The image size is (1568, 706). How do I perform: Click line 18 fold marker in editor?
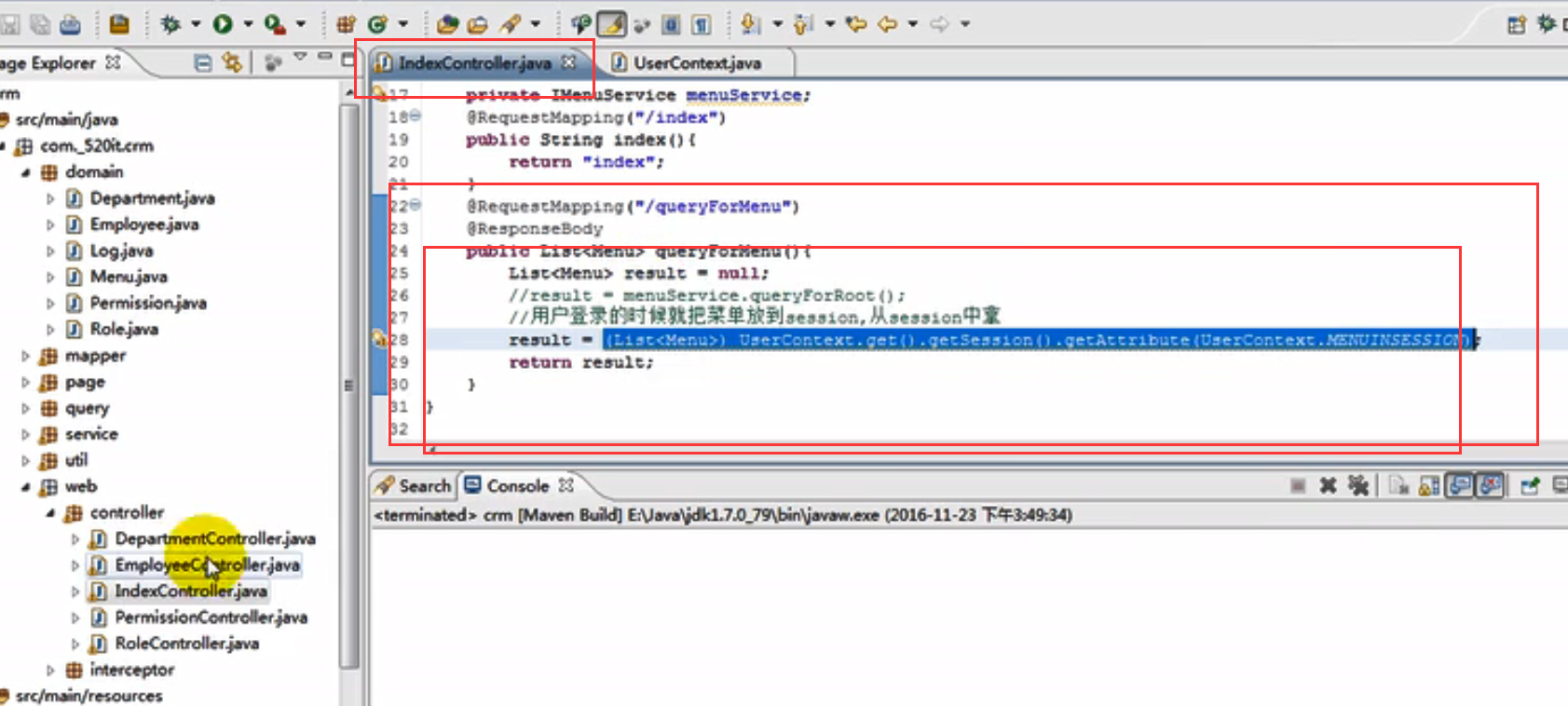pos(416,116)
